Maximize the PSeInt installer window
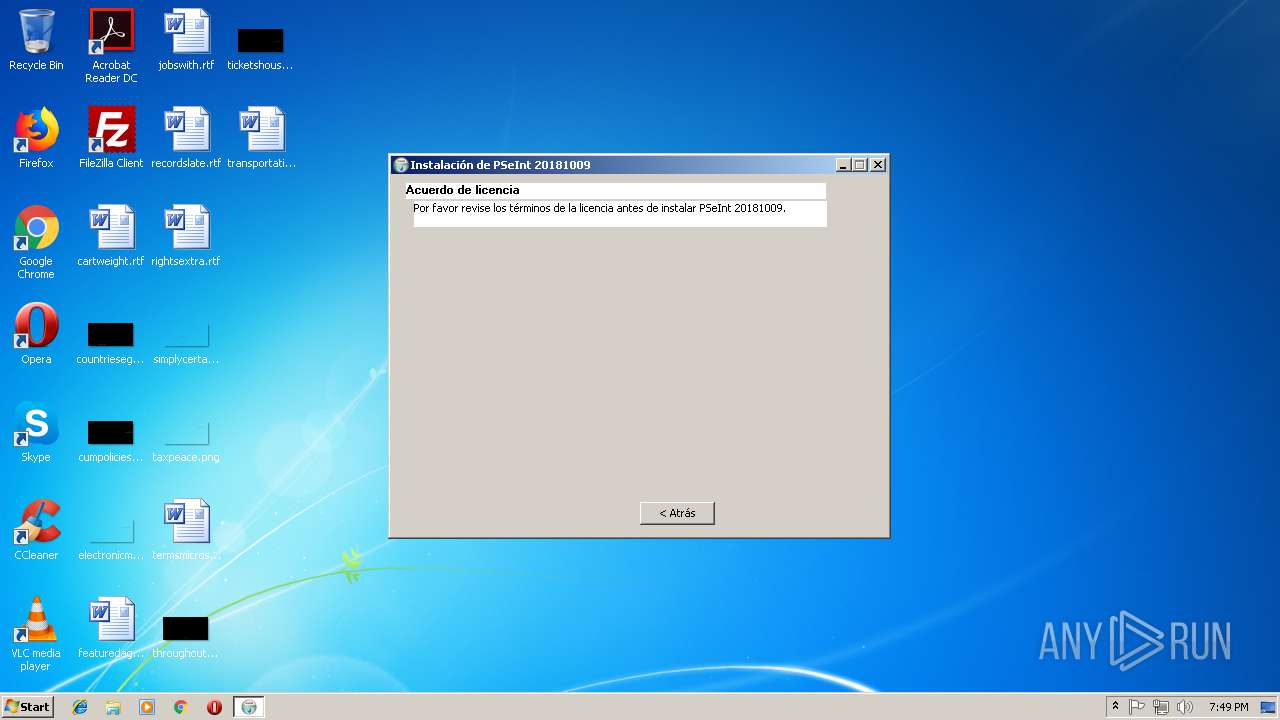Screen dimensions: 1280x720 click(x=859, y=165)
